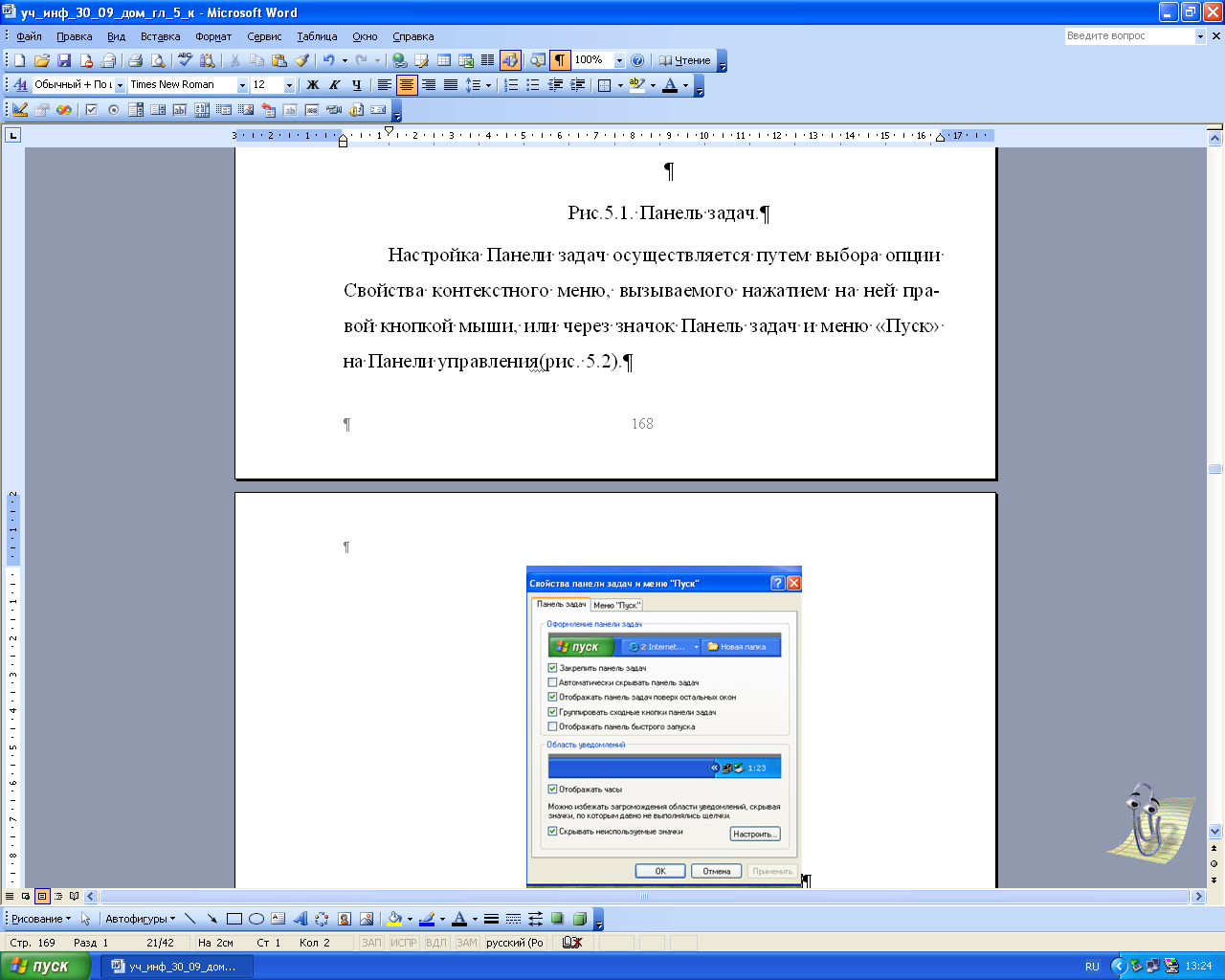Open the 3-D style options
This screenshot has width=1225, height=980.
[x=579, y=919]
